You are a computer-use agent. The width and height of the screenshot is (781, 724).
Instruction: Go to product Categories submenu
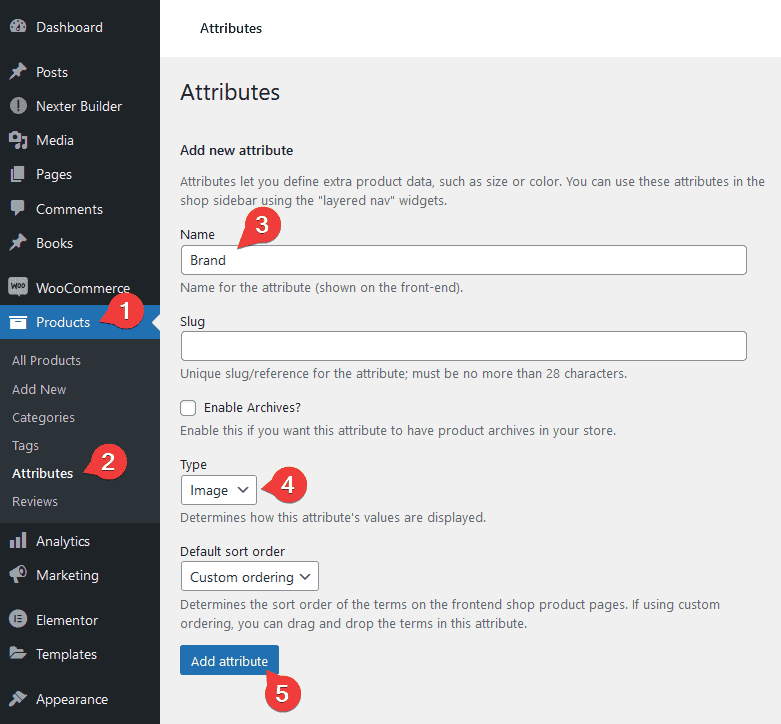(43, 417)
